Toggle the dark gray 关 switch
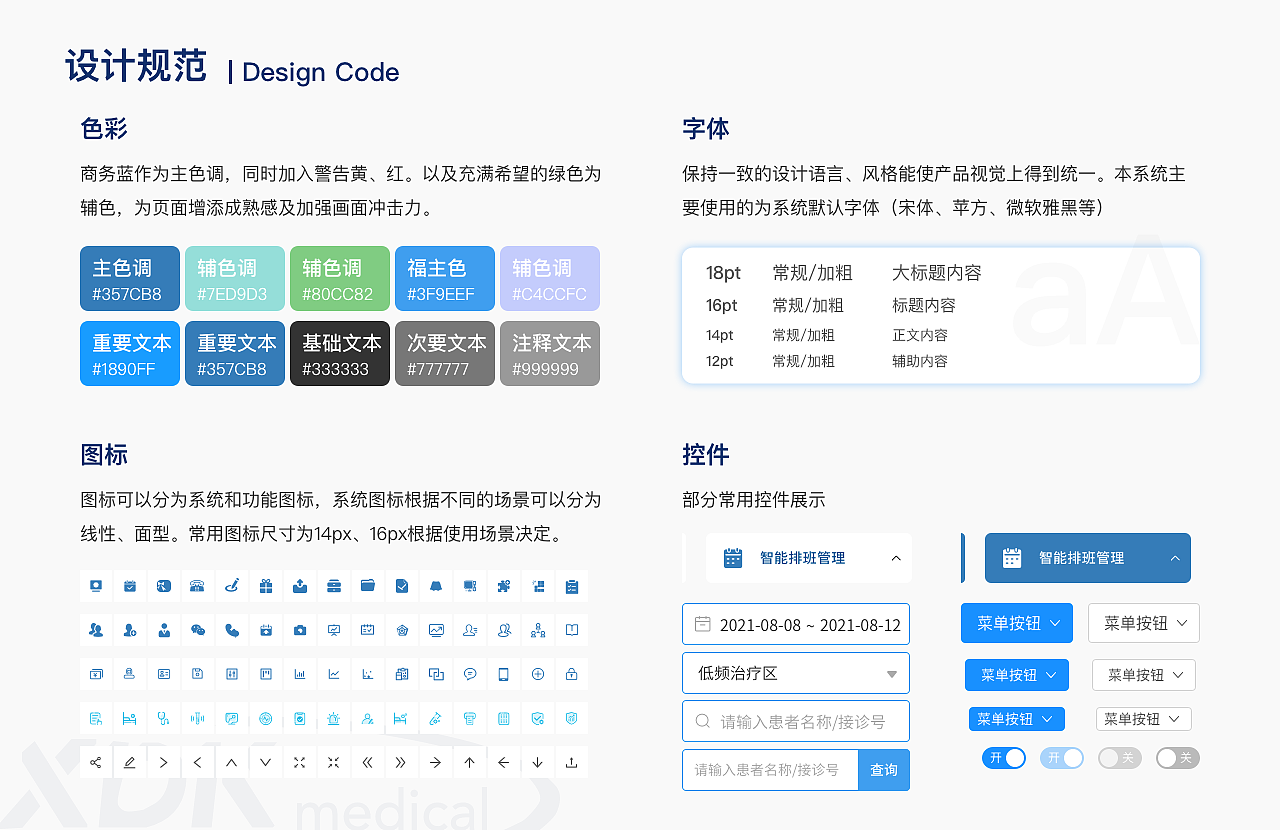The height and width of the screenshot is (830, 1280). (x=1177, y=758)
